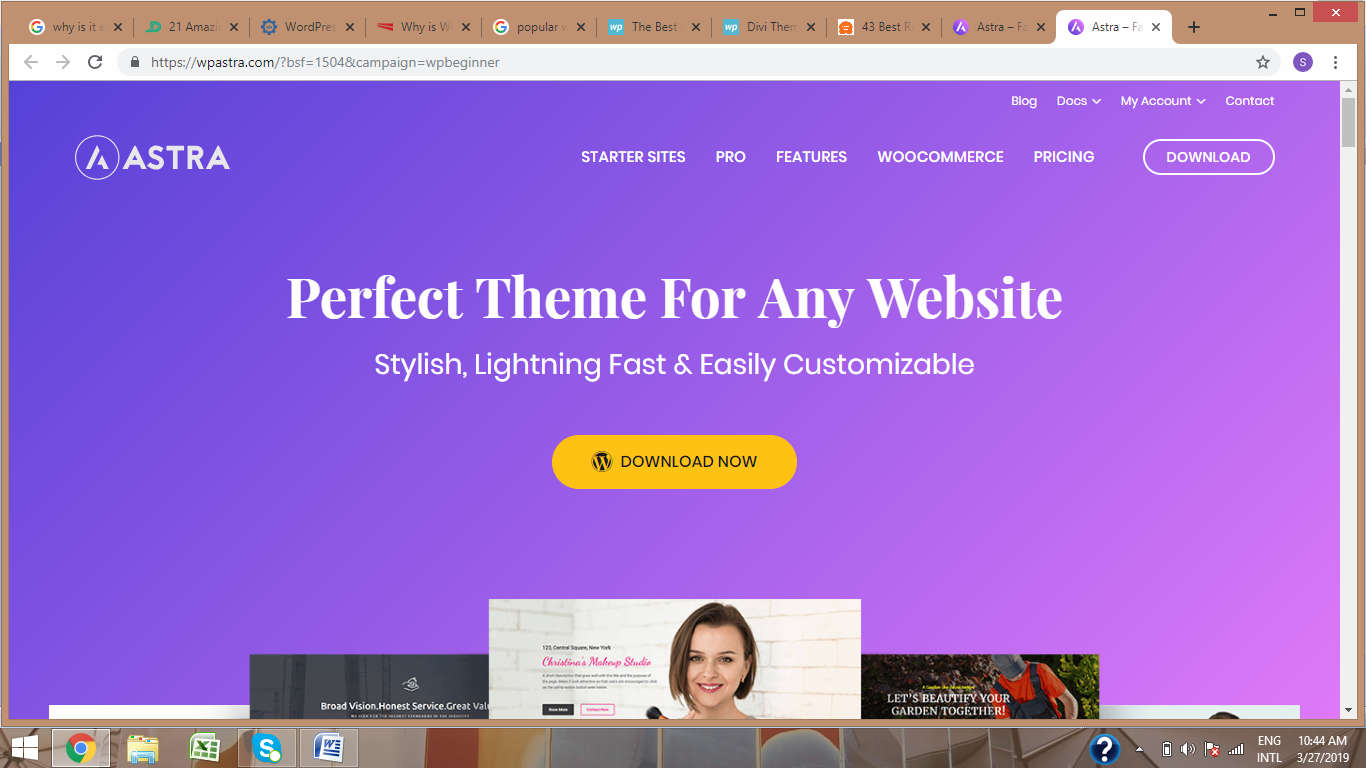This screenshot has width=1366, height=768.
Task: Click the yellow Download Now button
Action: click(x=674, y=462)
